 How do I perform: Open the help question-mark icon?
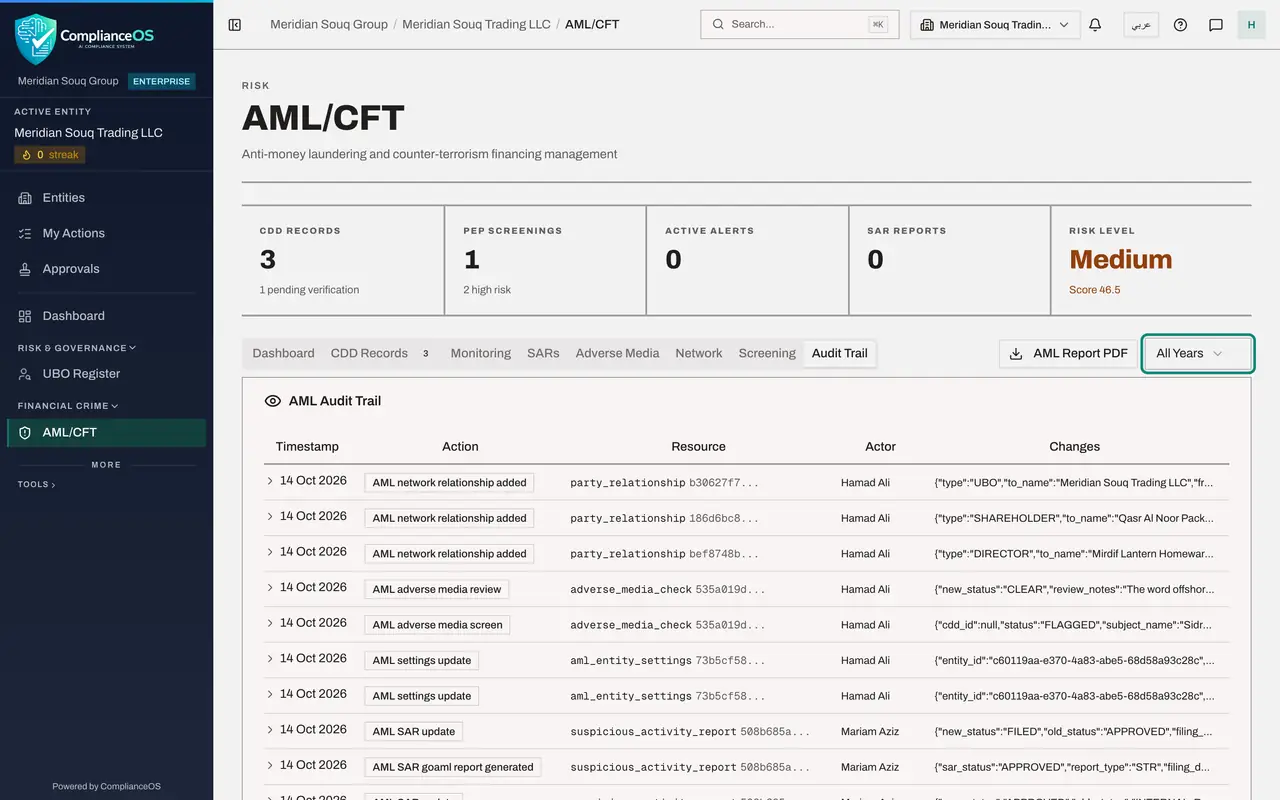[x=1180, y=24]
